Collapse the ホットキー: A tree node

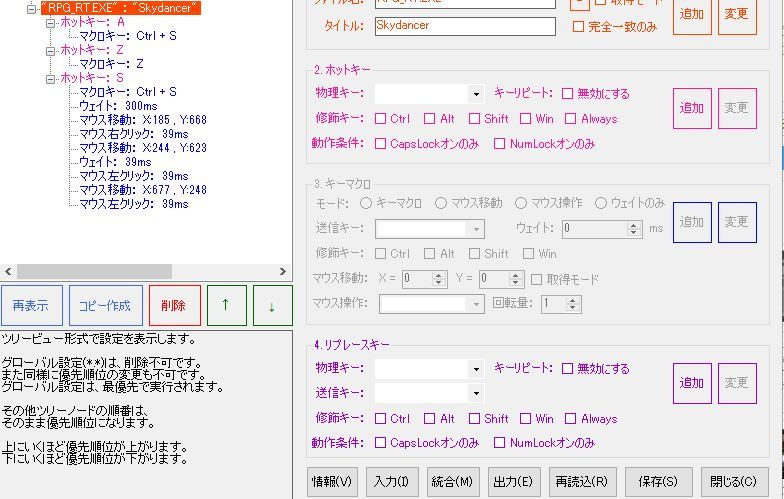coord(50,22)
